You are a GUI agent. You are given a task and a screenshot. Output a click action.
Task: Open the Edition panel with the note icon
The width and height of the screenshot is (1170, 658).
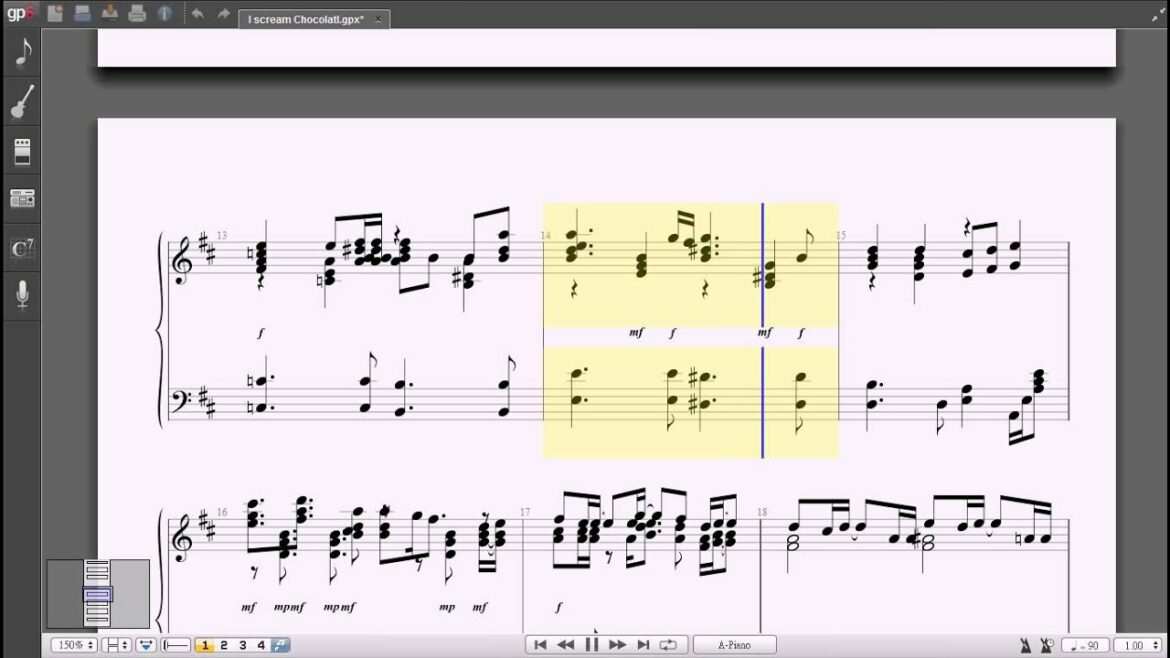(x=22, y=53)
